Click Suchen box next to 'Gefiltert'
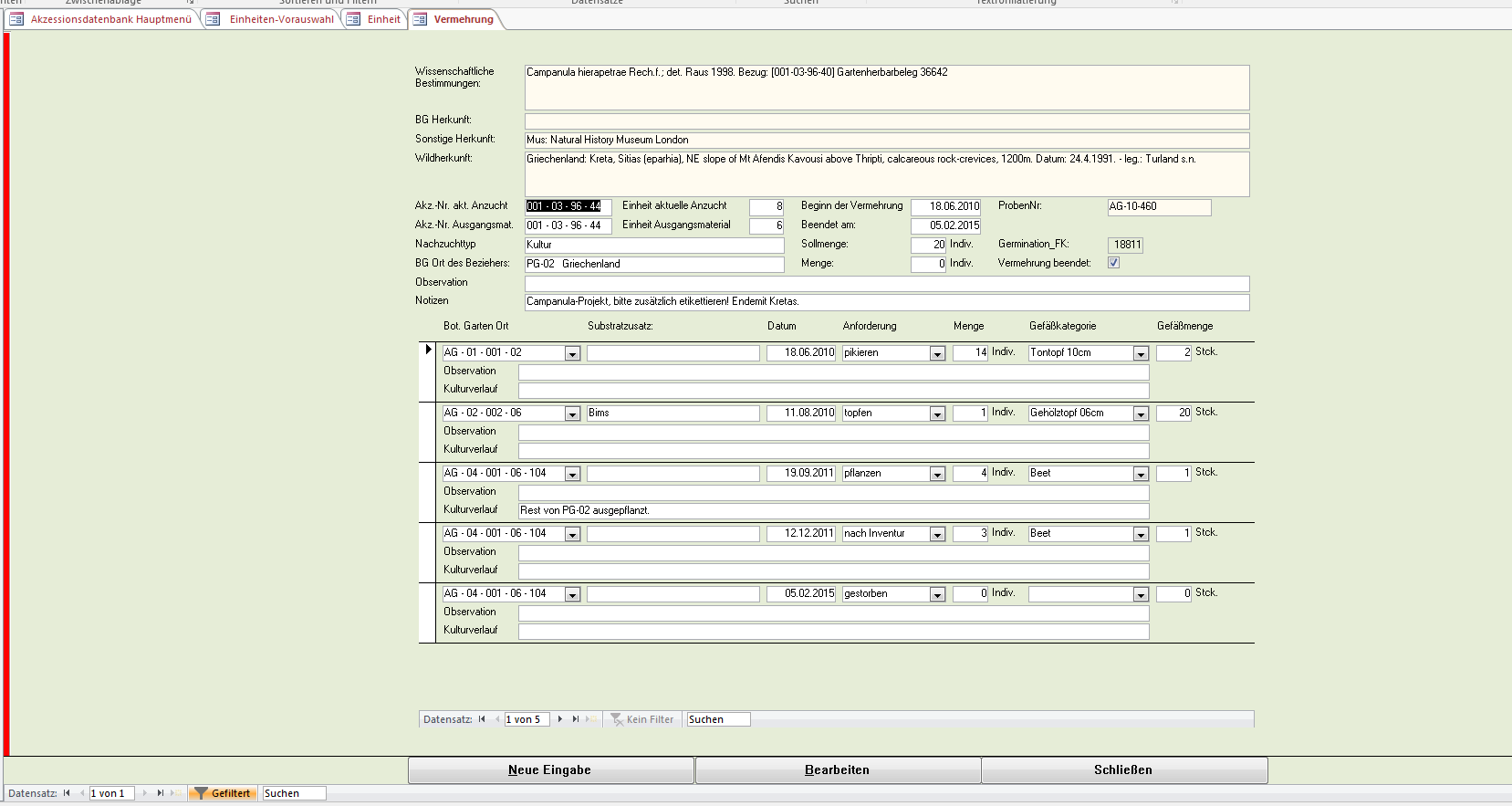The image size is (1512, 806). coord(294,793)
